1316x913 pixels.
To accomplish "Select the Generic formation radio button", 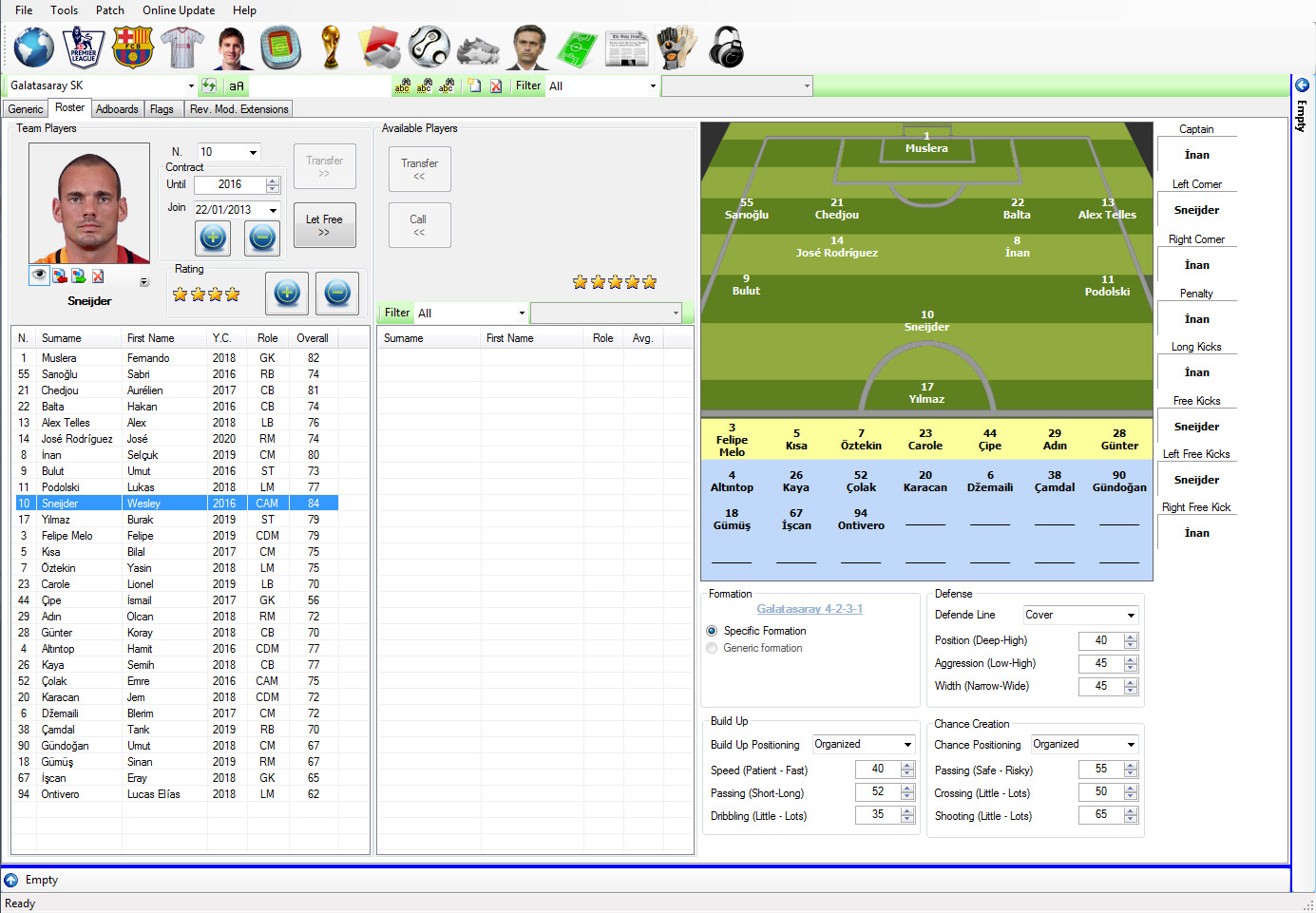I will coord(712,648).
